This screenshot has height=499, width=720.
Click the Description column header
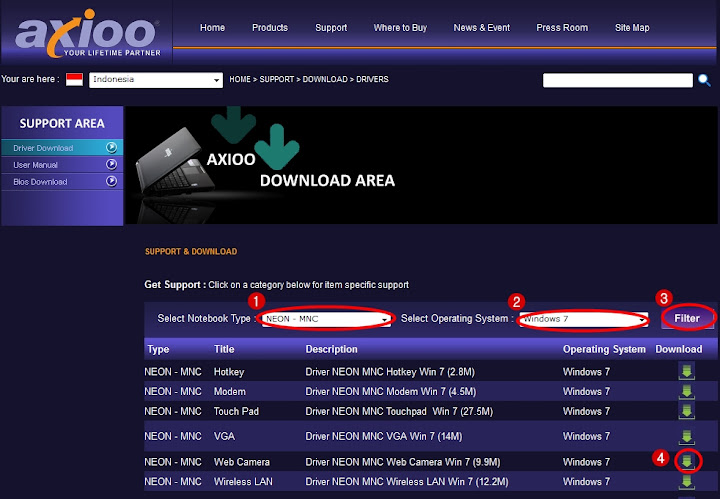[331, 349]
